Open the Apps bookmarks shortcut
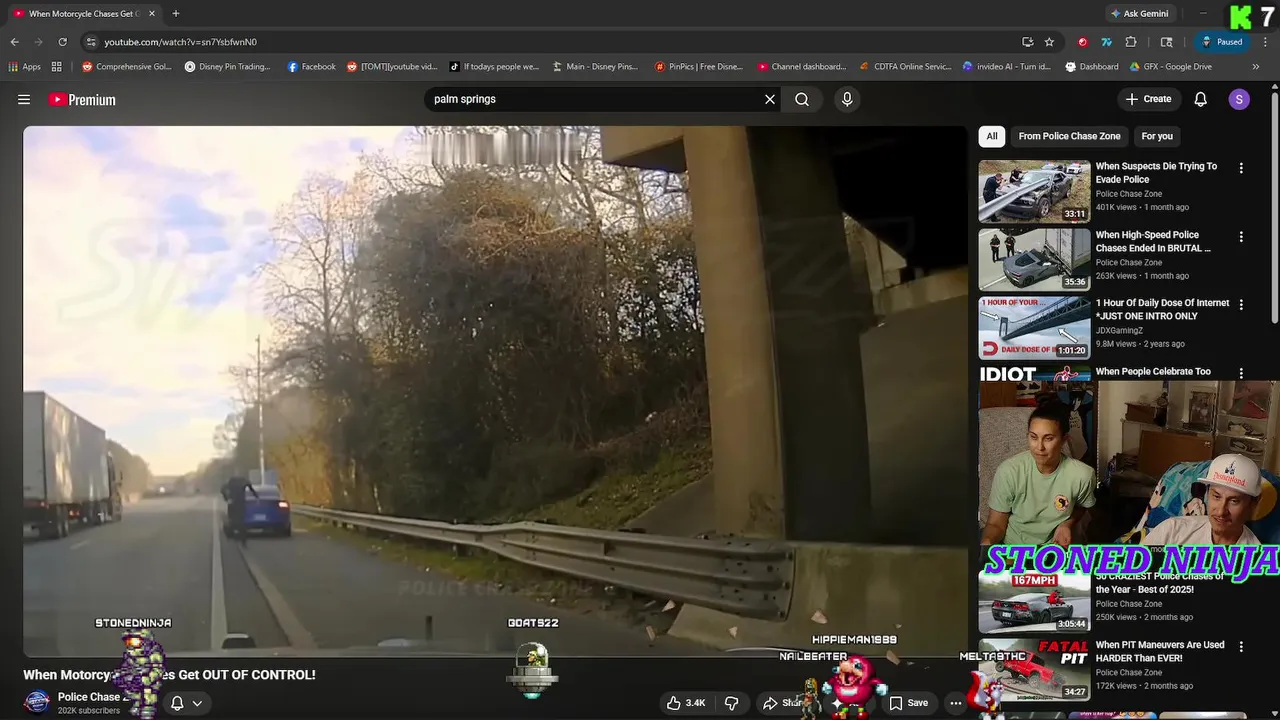 (25, 67)
